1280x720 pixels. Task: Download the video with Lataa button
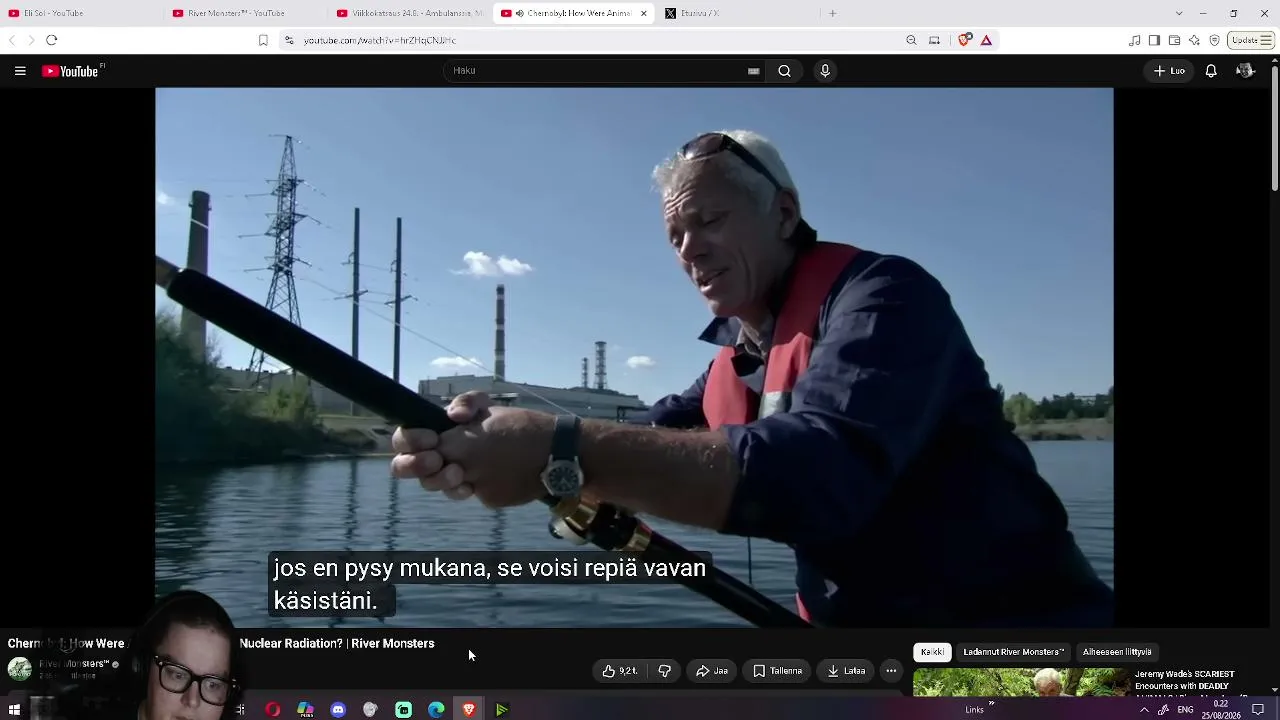pos(846,671)
